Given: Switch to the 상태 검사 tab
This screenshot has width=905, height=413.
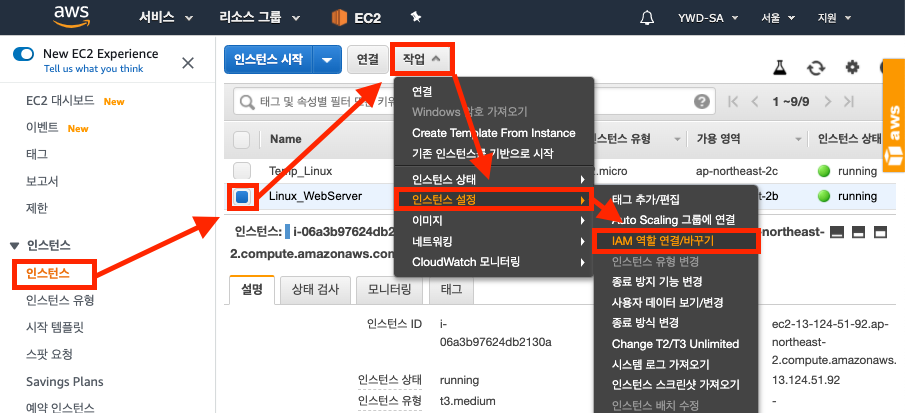Looking at the screenshot, I should click(315, 290).
